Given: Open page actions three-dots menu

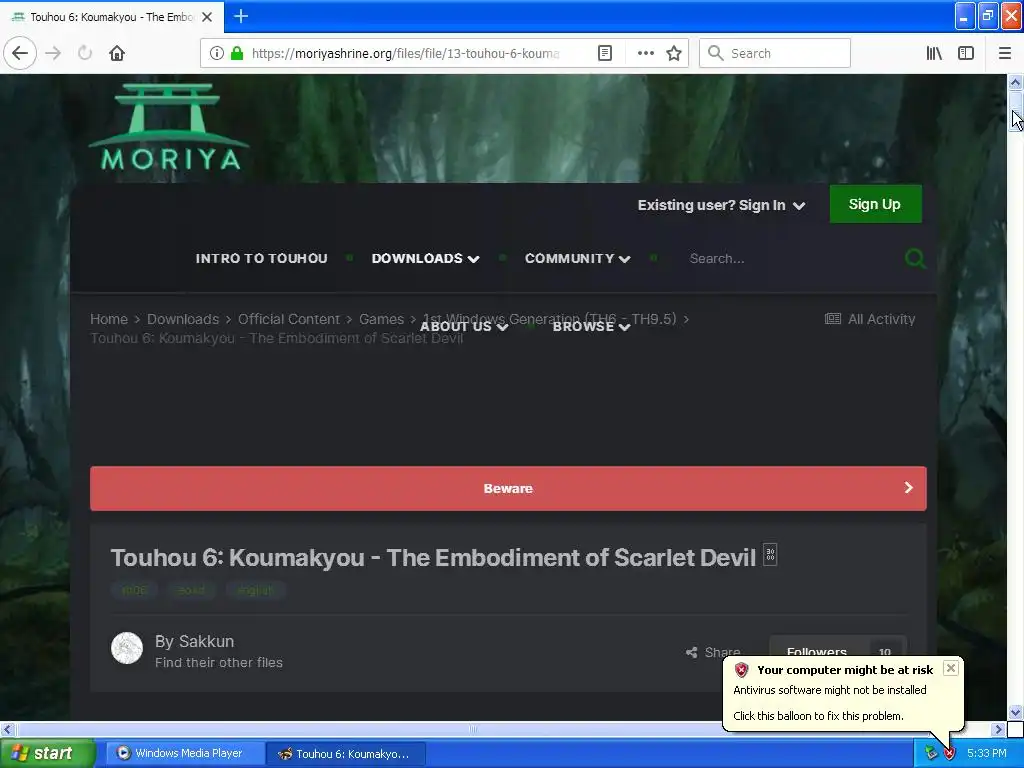Looking at the screenshot, I should [x=645, y=53].
